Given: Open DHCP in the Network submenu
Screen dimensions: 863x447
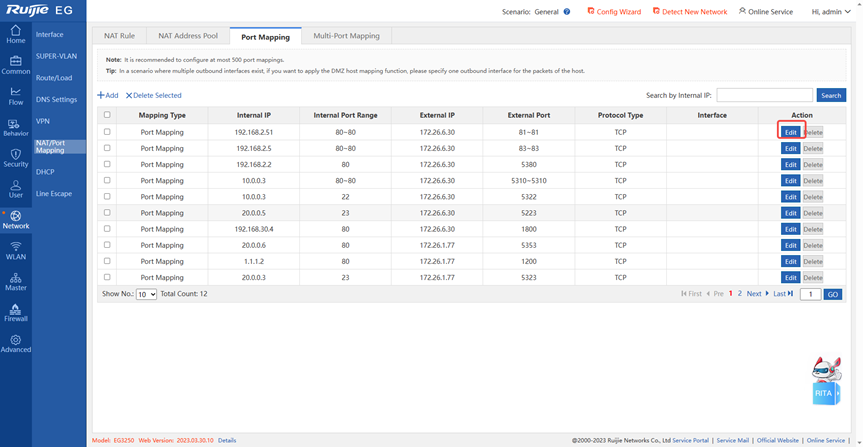Looking at the screenshot, I should pos(45,172).
